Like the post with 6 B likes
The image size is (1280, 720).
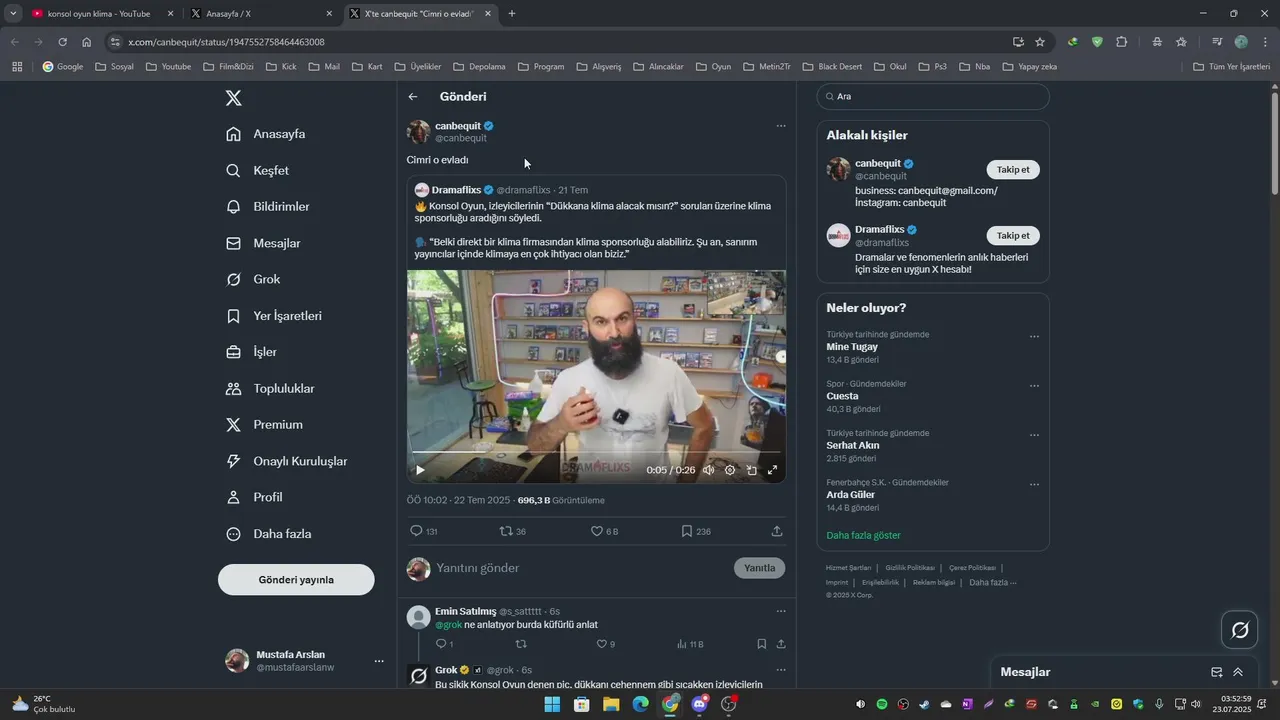pyautogui.click(x=597, y=531)
